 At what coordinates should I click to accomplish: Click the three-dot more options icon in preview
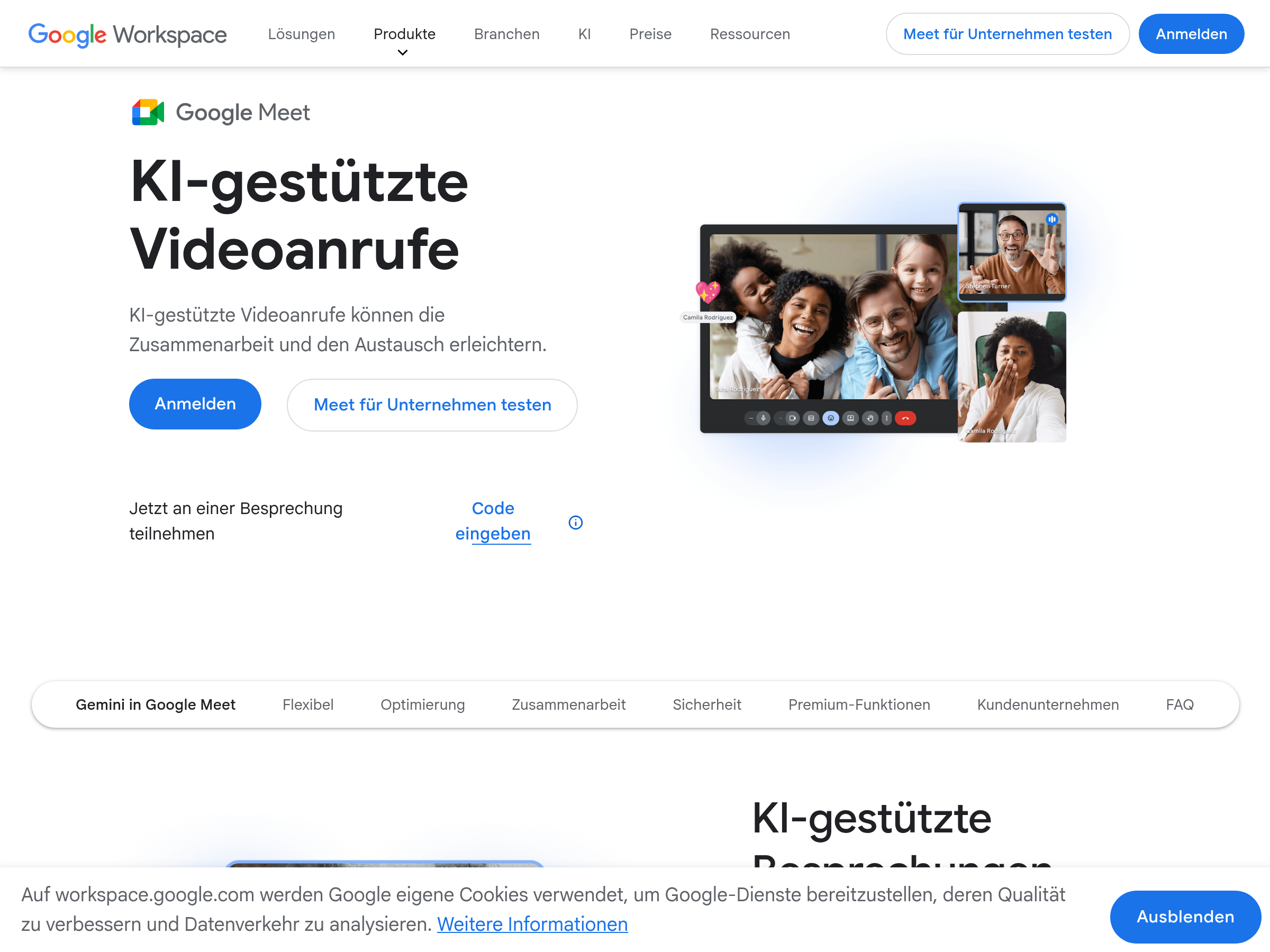coord(887,418)
